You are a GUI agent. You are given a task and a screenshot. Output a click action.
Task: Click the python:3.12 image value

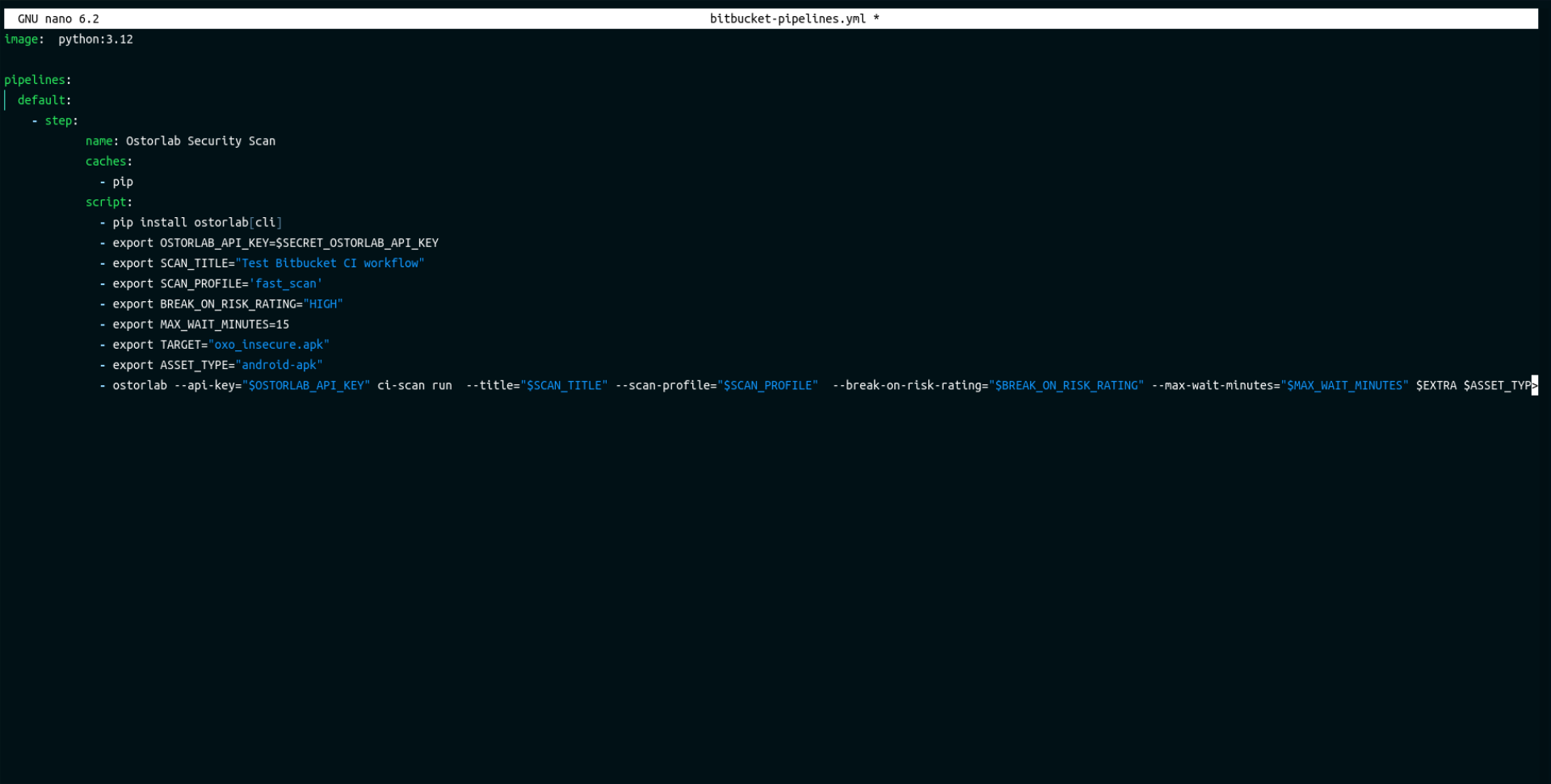95,40
